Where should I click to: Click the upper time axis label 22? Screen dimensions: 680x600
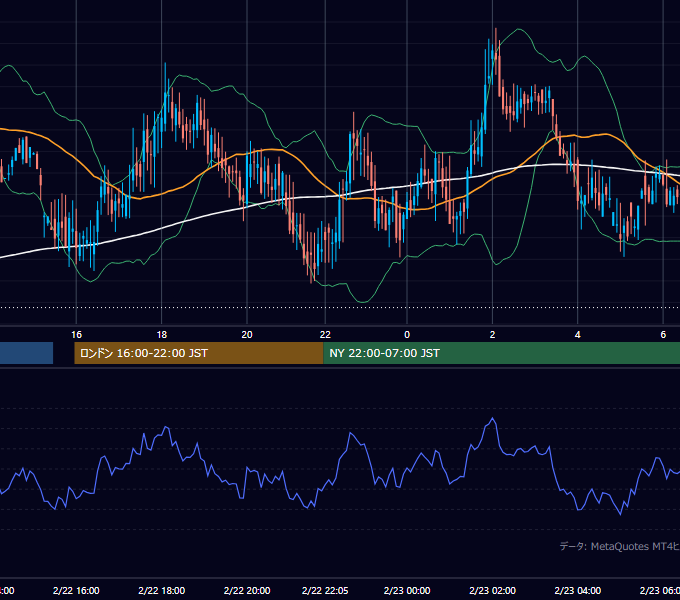coord(325,335)
